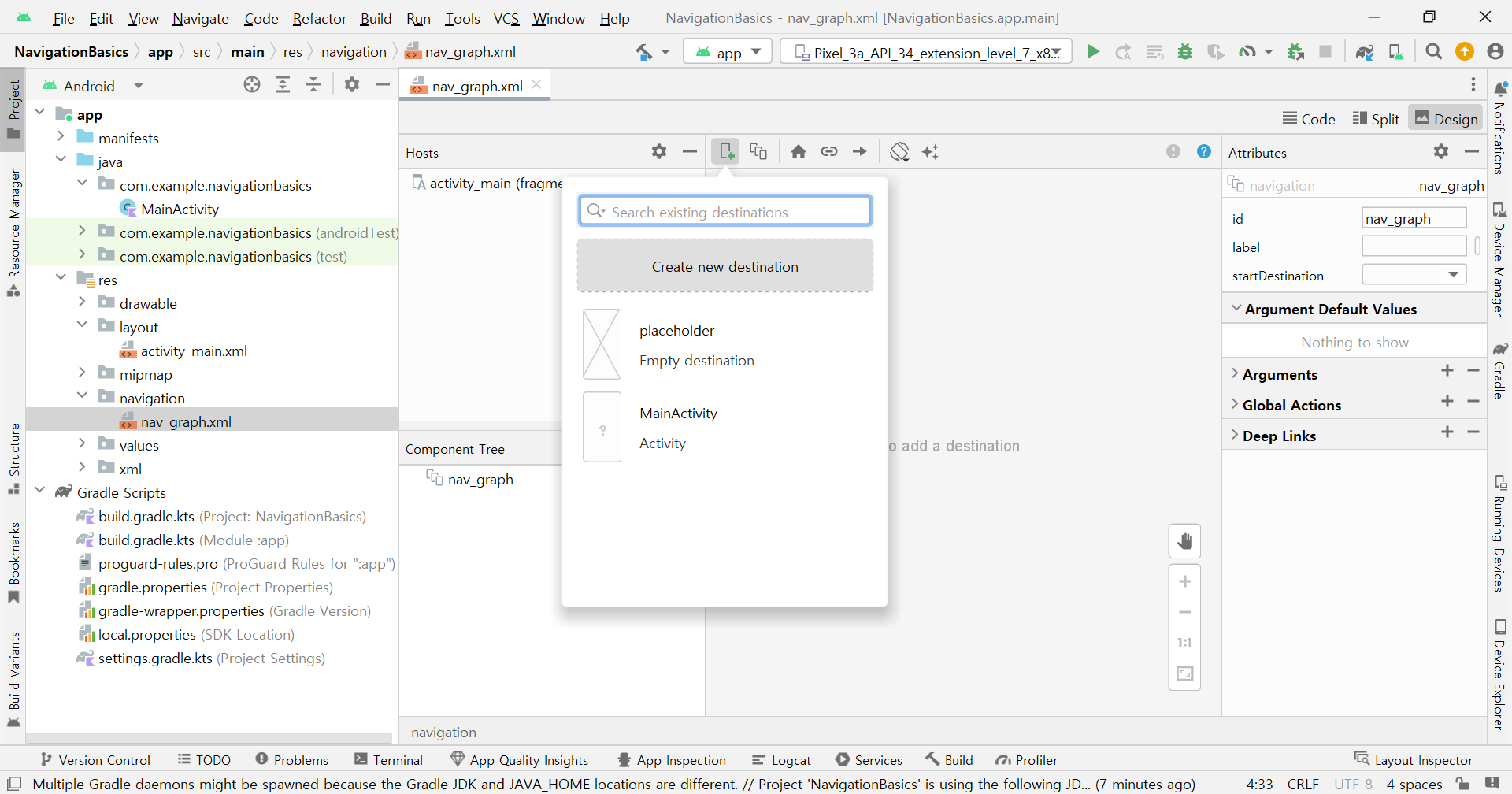The height and width of the screenshot is (794, 1512).
Task: Select the placeholder empty destination
Action: point(725,345)
